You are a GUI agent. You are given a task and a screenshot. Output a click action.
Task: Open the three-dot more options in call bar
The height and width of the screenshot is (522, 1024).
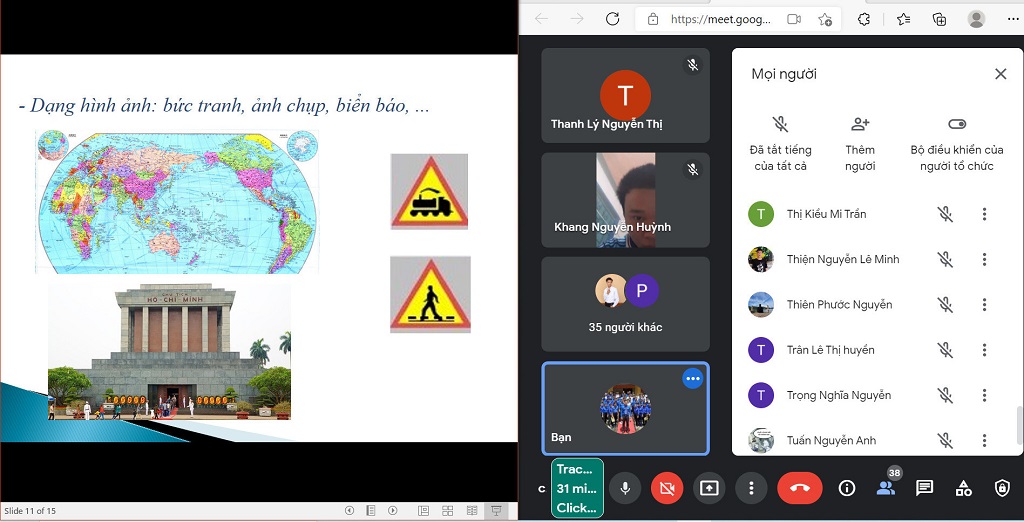(751, 488)
